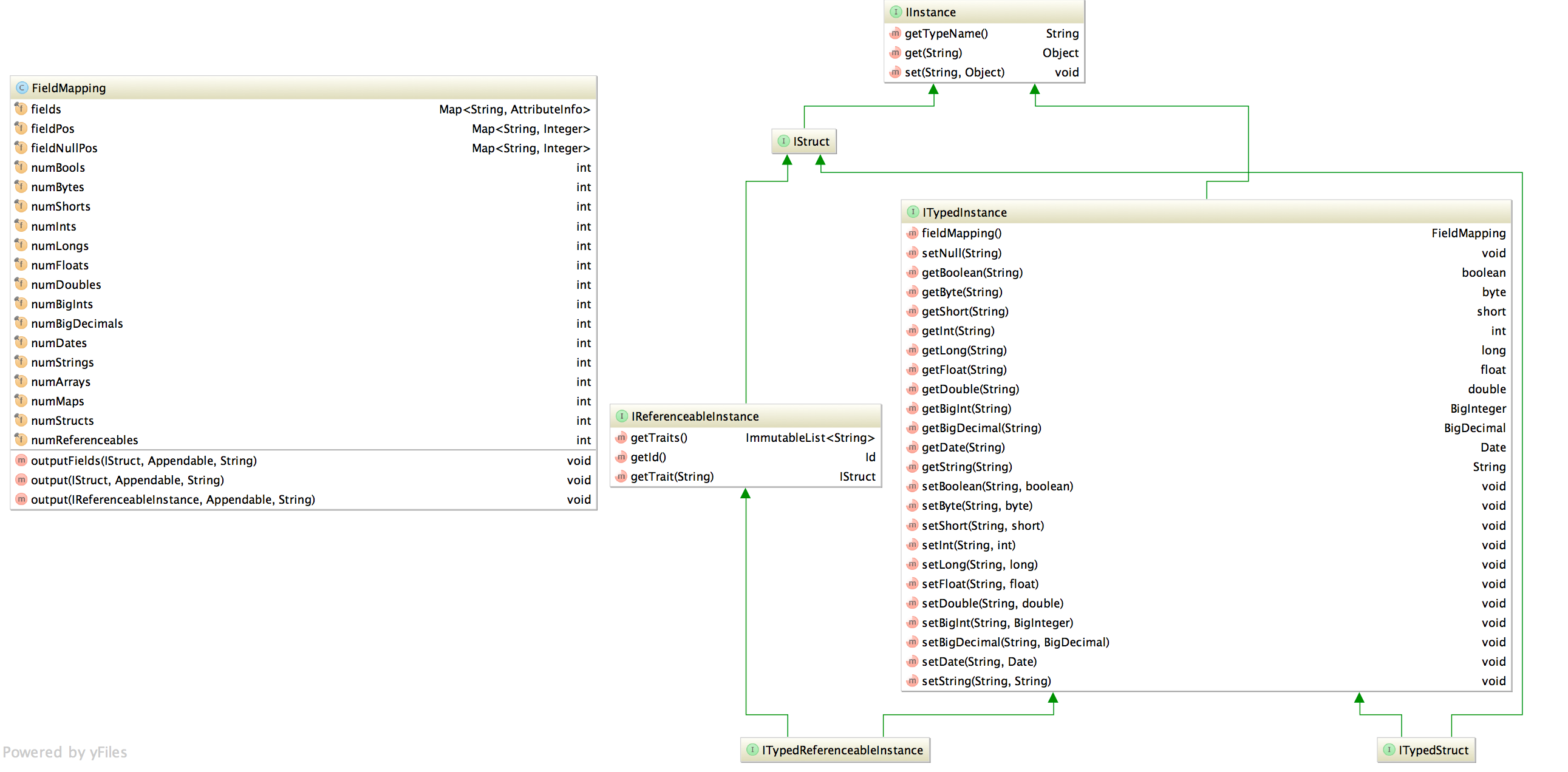The width and height of the screenshot is (1568, 772).
Task: Click the ITypedReferenceableInstance interface icon
Action: click(x=752, y=750)
